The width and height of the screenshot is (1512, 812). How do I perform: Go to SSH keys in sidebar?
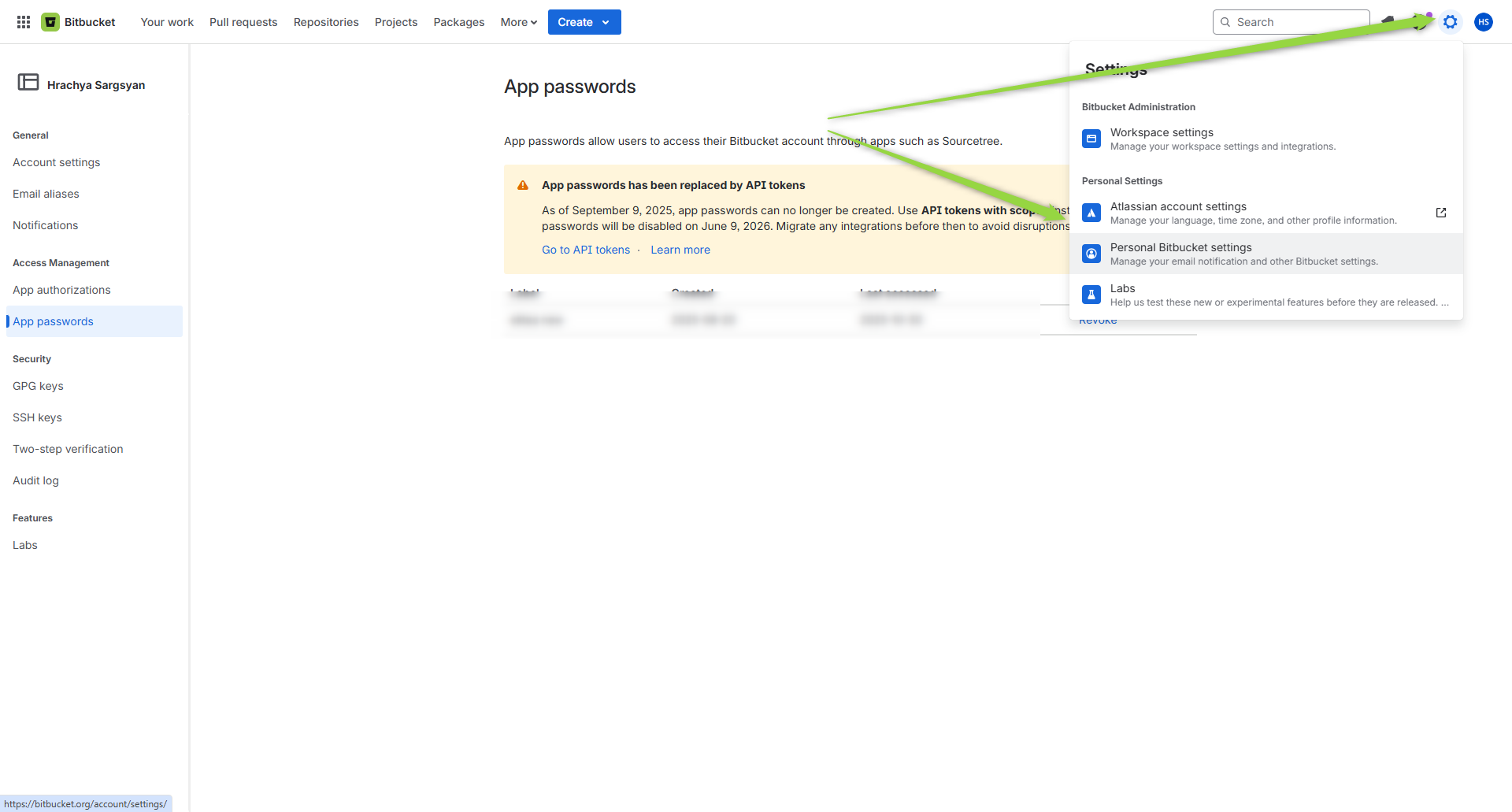pos(37,417)
